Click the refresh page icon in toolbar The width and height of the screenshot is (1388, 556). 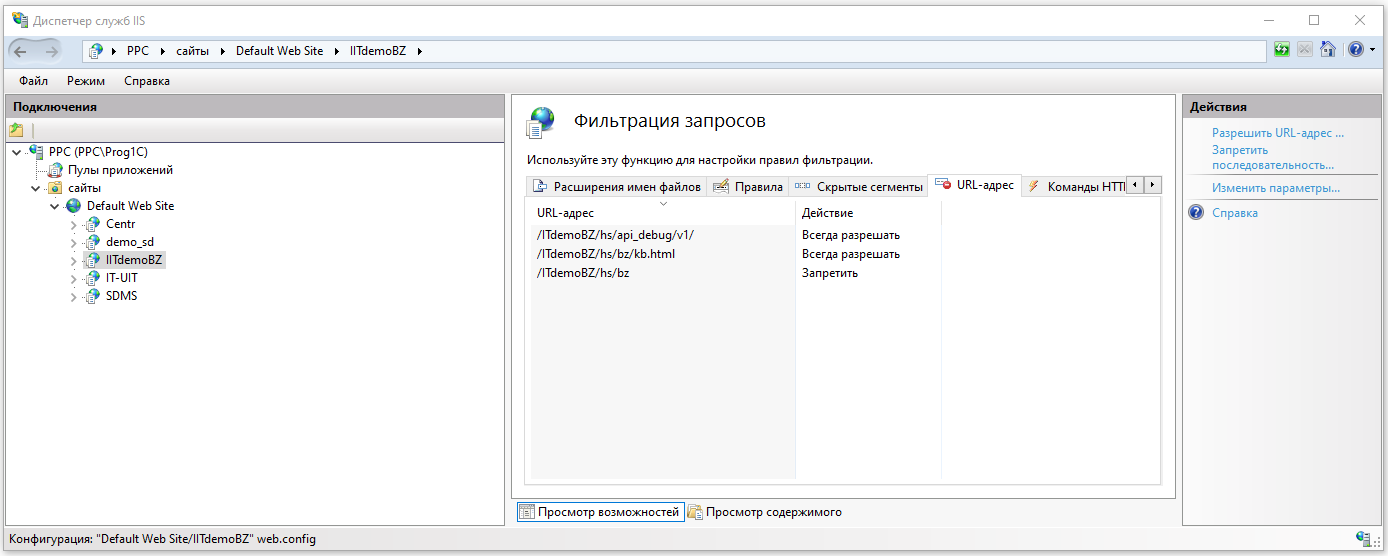tap(1282, 49)
